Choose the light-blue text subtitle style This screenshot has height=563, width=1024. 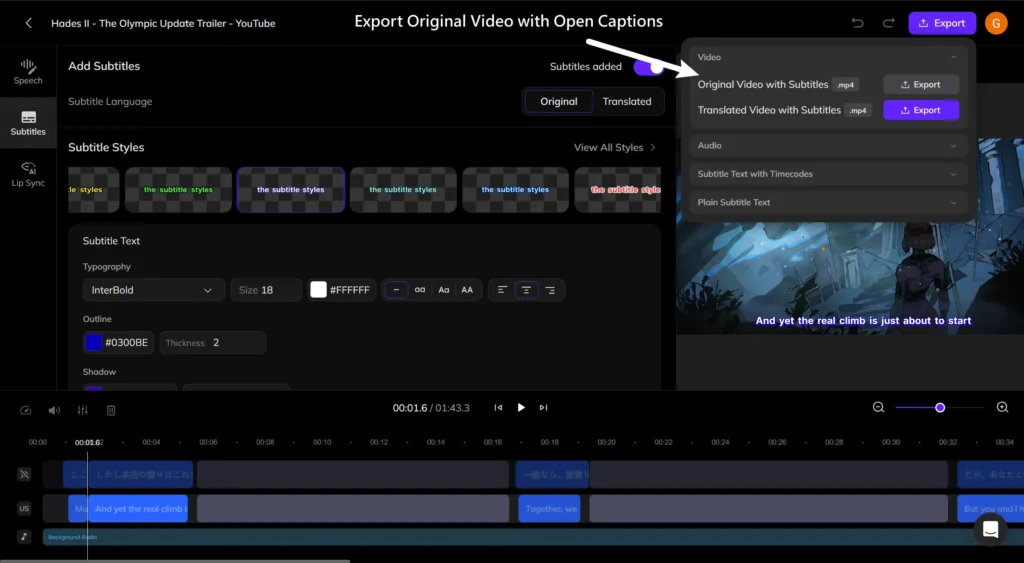coord(515,189)
